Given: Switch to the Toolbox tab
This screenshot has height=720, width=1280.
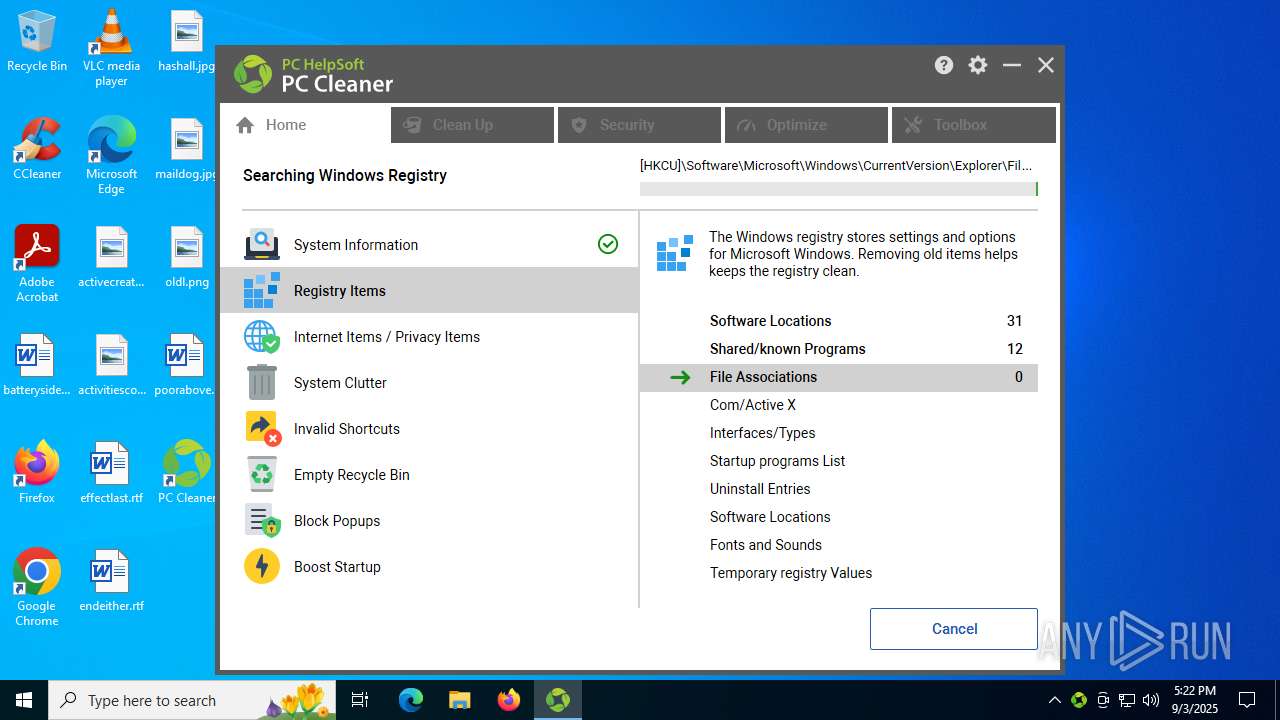Looking at the screenshot, I should click(973, 125).
